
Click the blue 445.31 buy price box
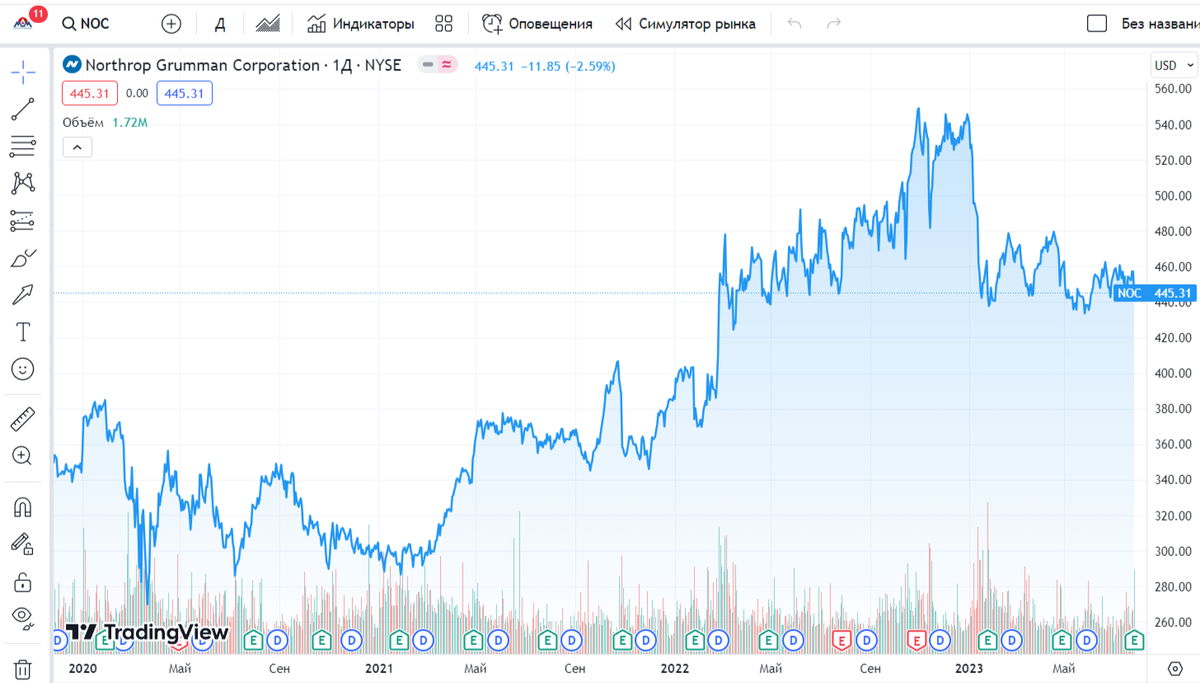(184, 93)
